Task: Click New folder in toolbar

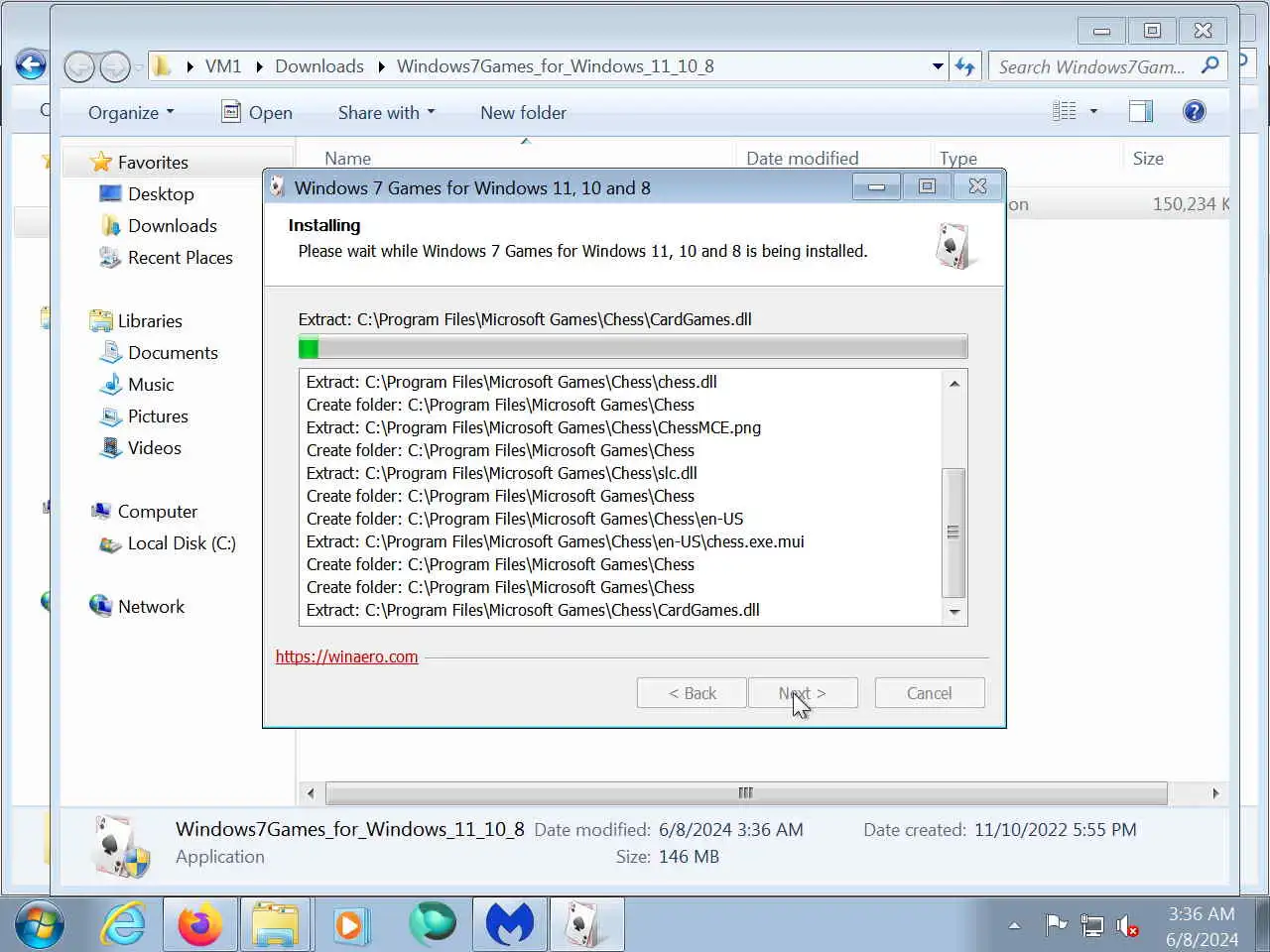Action: click(523, 112)
